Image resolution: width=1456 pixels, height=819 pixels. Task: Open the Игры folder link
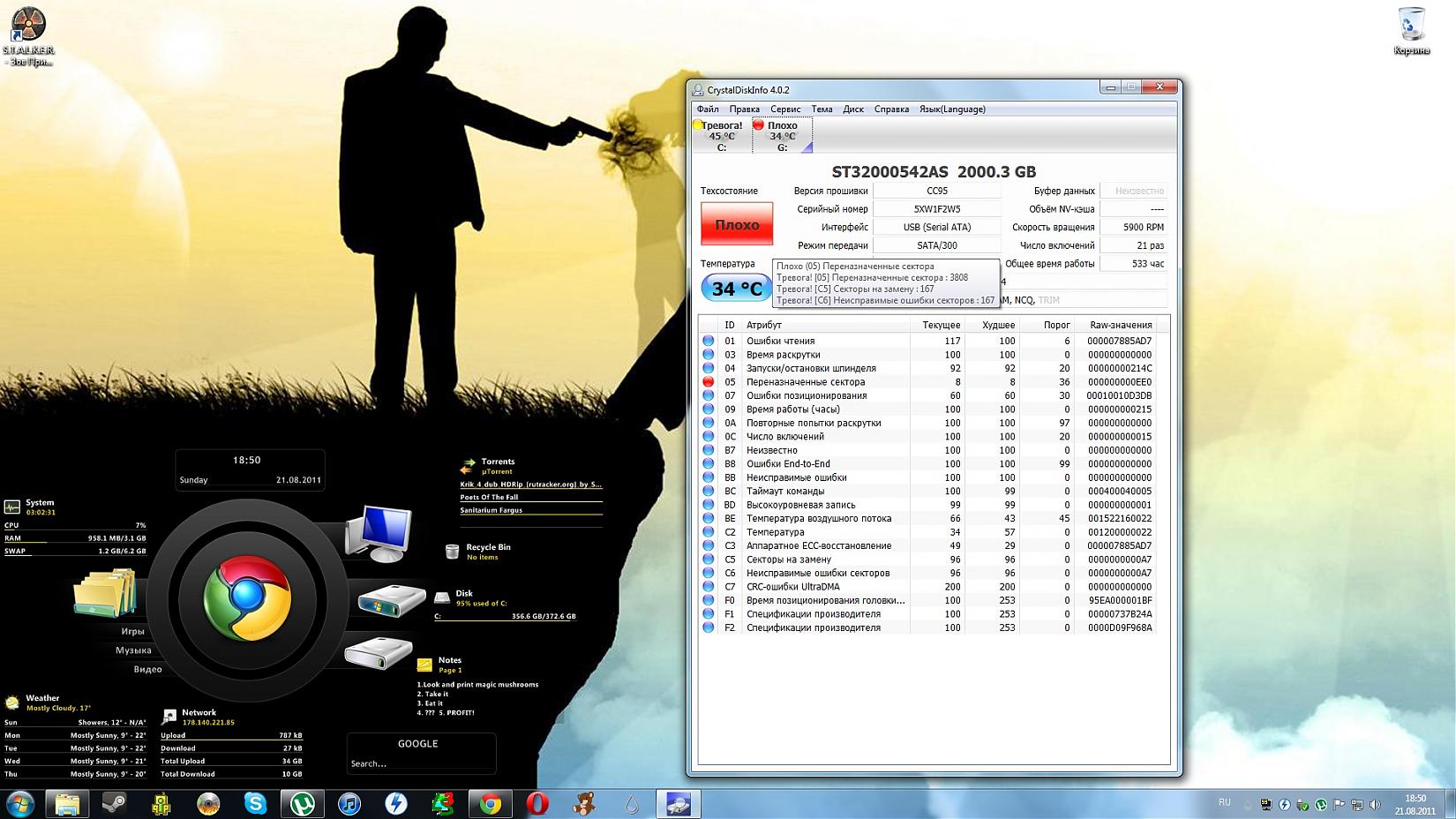[x=133, y=632]
